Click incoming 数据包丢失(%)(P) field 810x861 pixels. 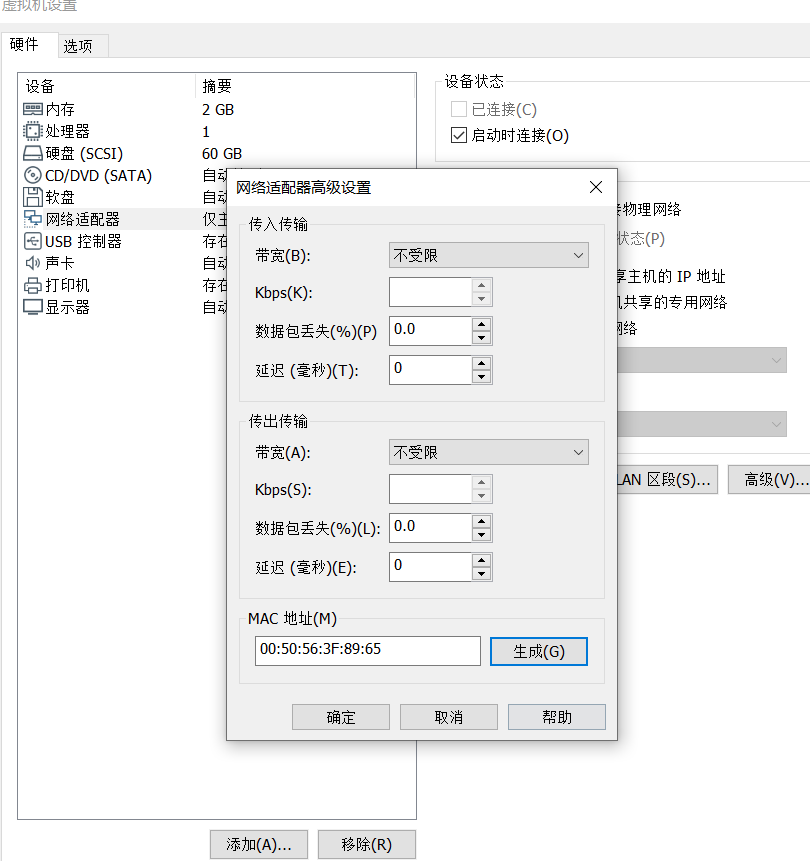[x=430, y=331]
